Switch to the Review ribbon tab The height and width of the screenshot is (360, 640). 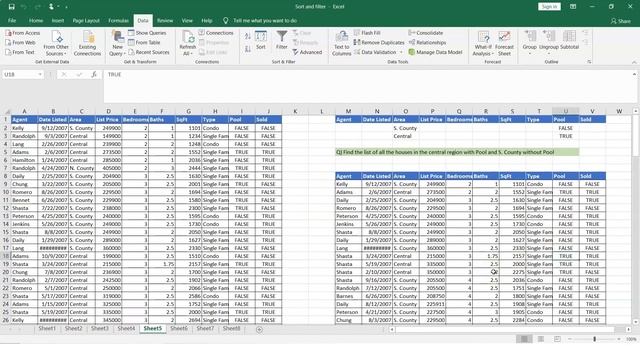(165, 20)
